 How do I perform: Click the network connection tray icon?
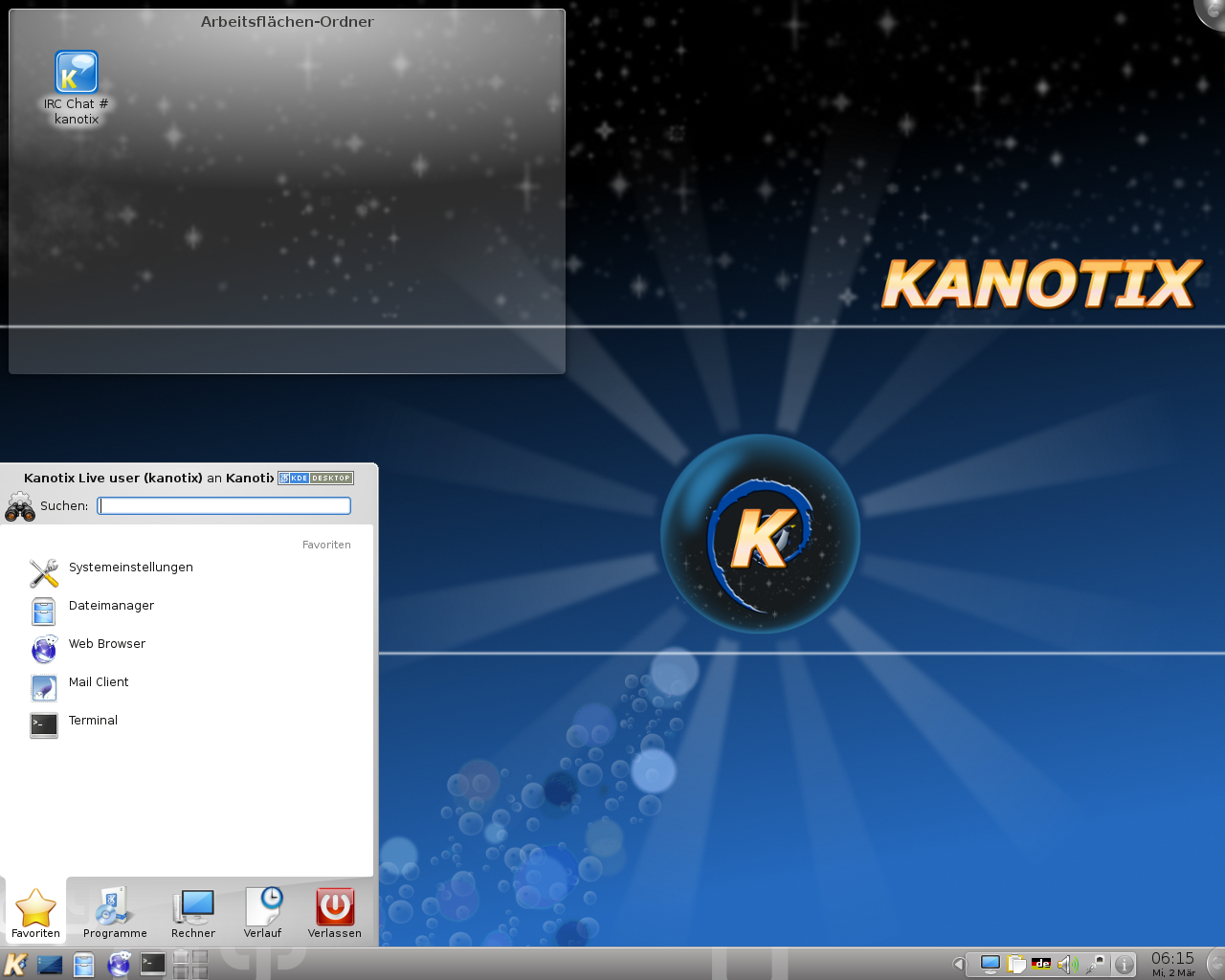[x=1095, y=964]
